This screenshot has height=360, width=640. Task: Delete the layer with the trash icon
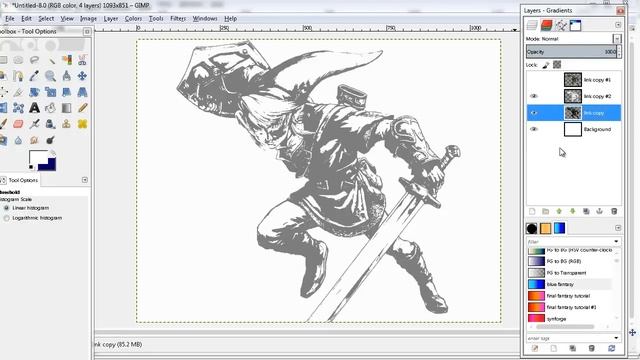(614, 211)
